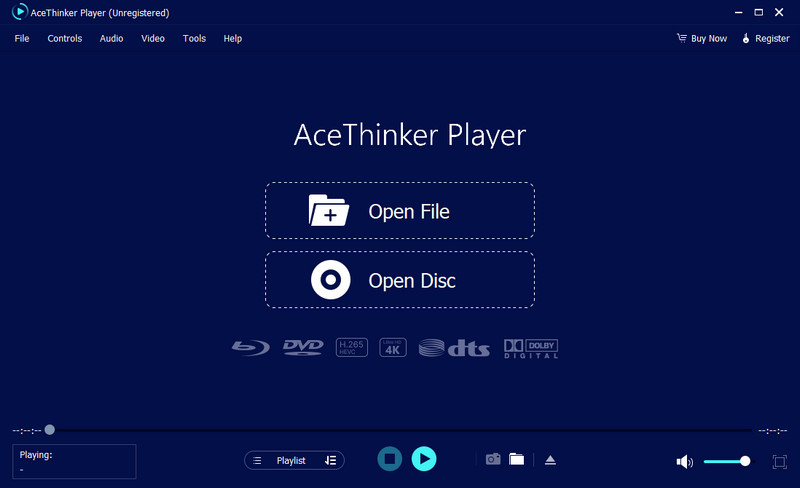The height and width of the screenshot is (488, 800).
Task: Stop playback with the square stop button
Action: coord(390,459)
